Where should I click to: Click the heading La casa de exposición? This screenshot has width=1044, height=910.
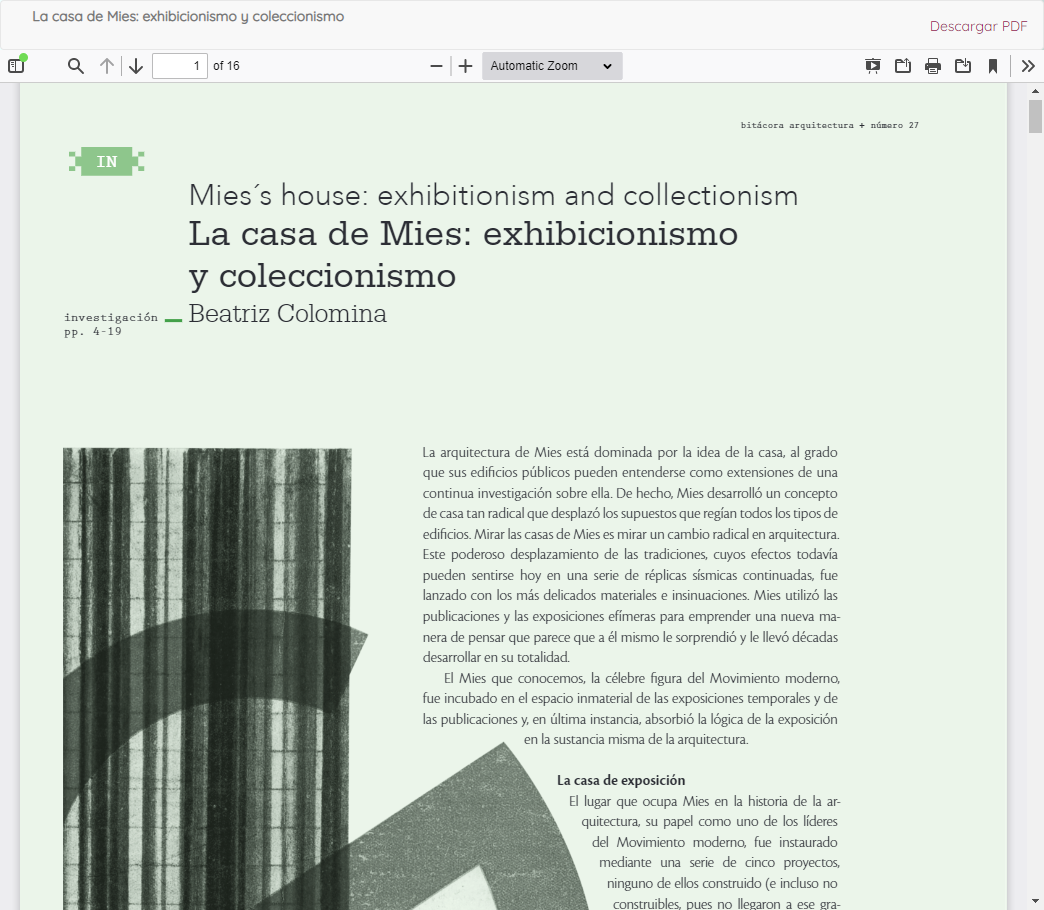pyautogui.click(x=621, y=780)
